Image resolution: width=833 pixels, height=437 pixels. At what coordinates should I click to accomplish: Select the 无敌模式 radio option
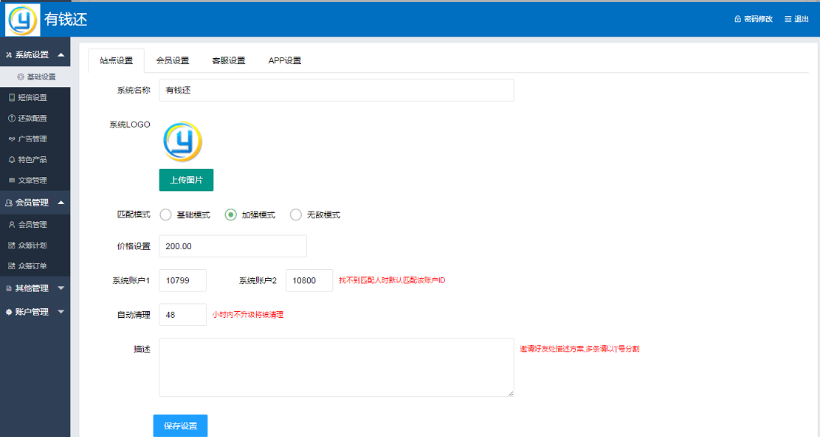tap(296, 215)
